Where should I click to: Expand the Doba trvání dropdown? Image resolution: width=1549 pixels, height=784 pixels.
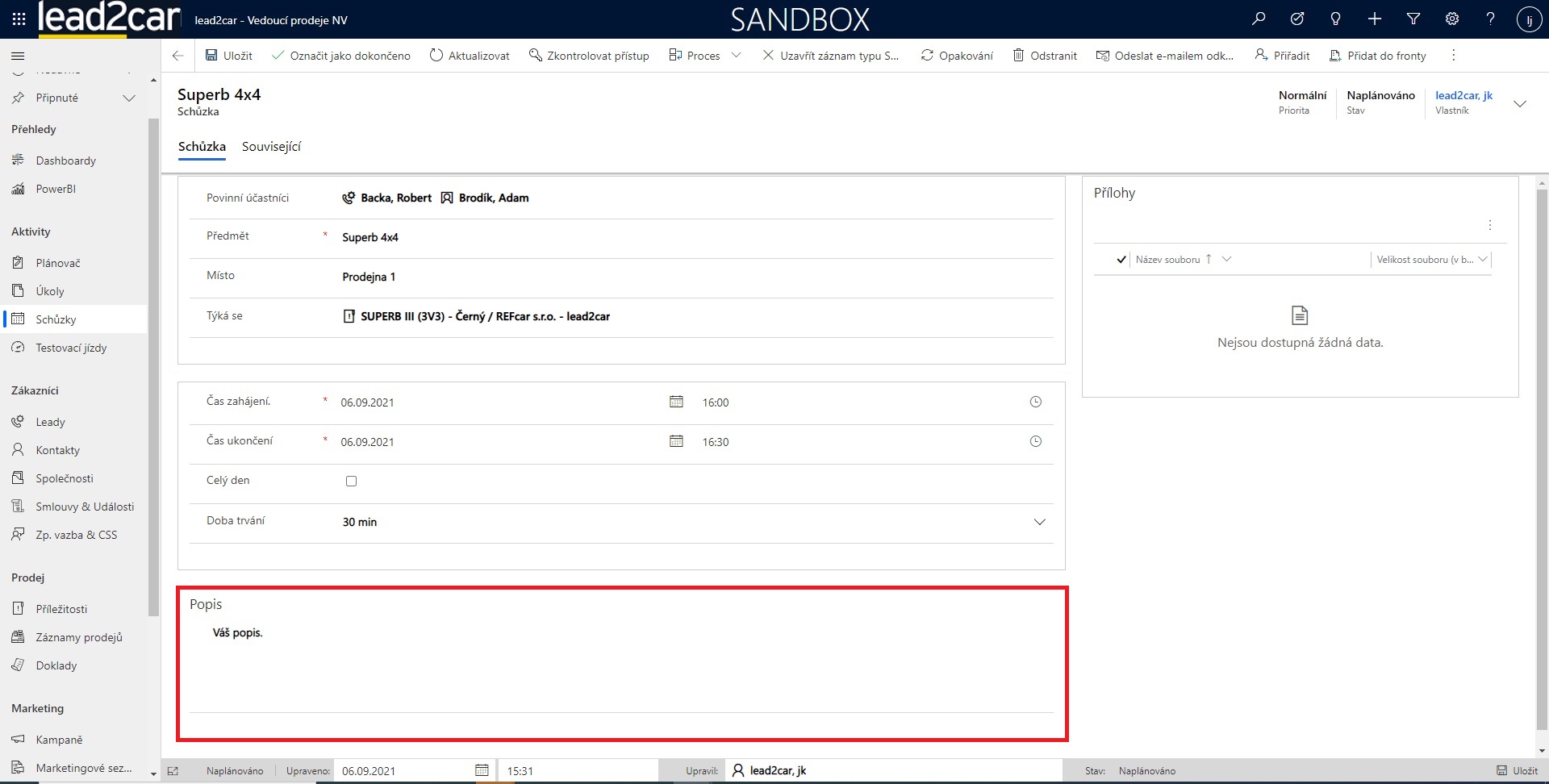coord(1039,522)
